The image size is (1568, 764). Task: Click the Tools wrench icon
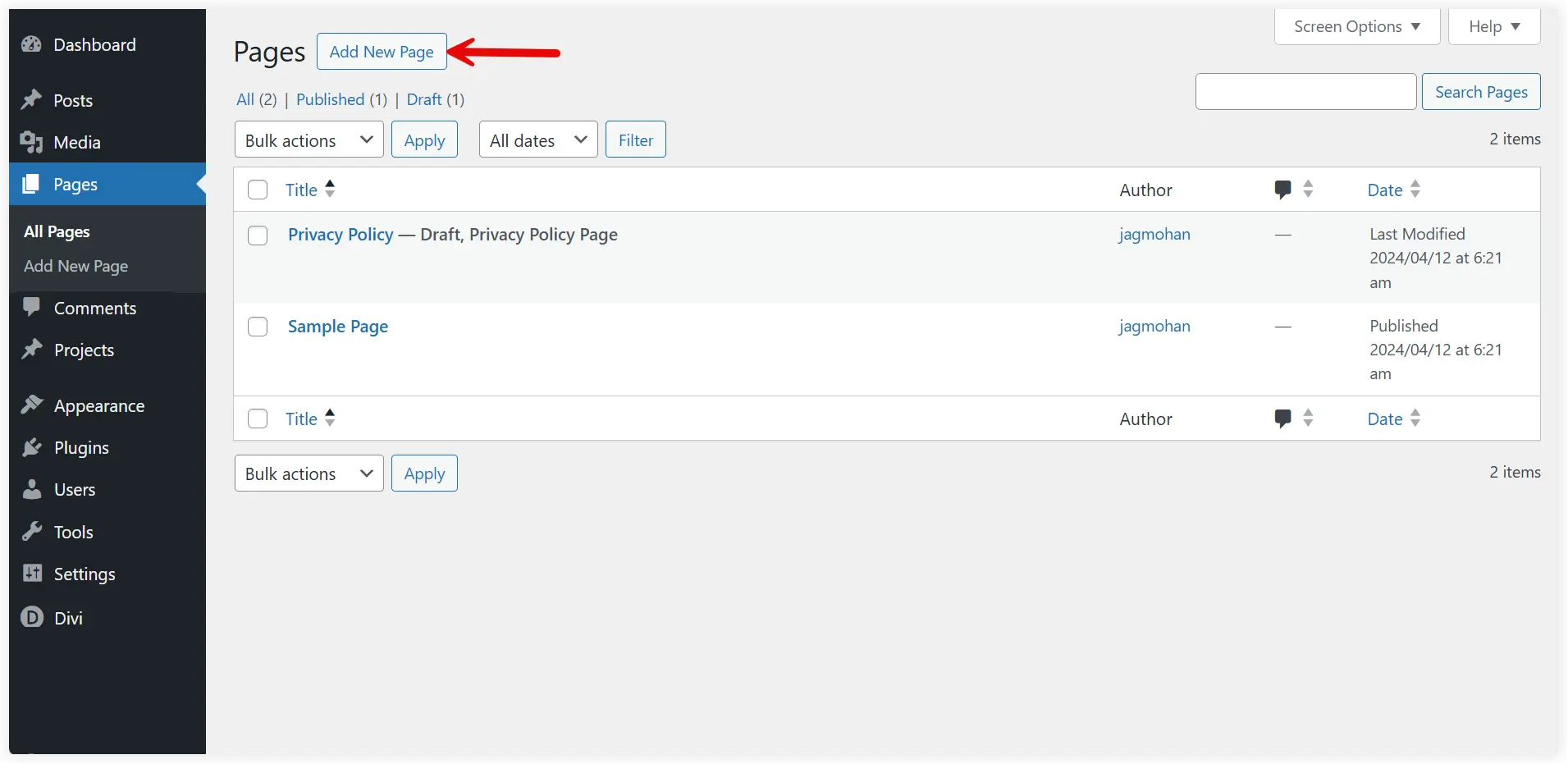click(31, 532)
